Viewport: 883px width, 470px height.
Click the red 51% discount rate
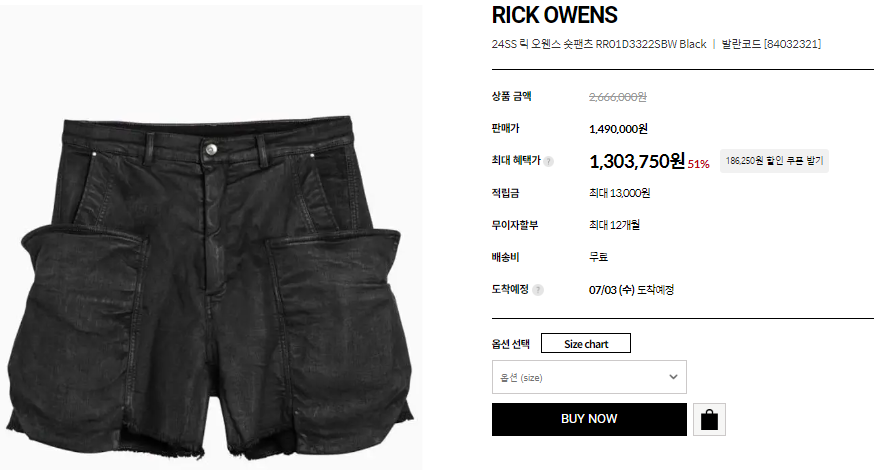click(x=698, y=164)
